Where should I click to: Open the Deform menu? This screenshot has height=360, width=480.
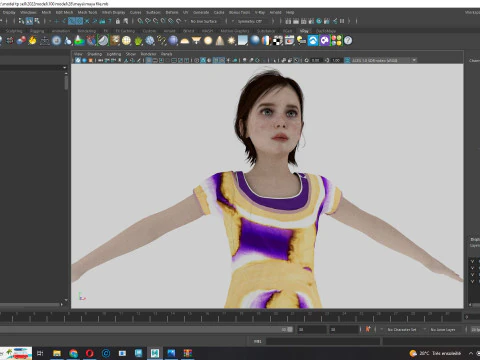point(172,12)
